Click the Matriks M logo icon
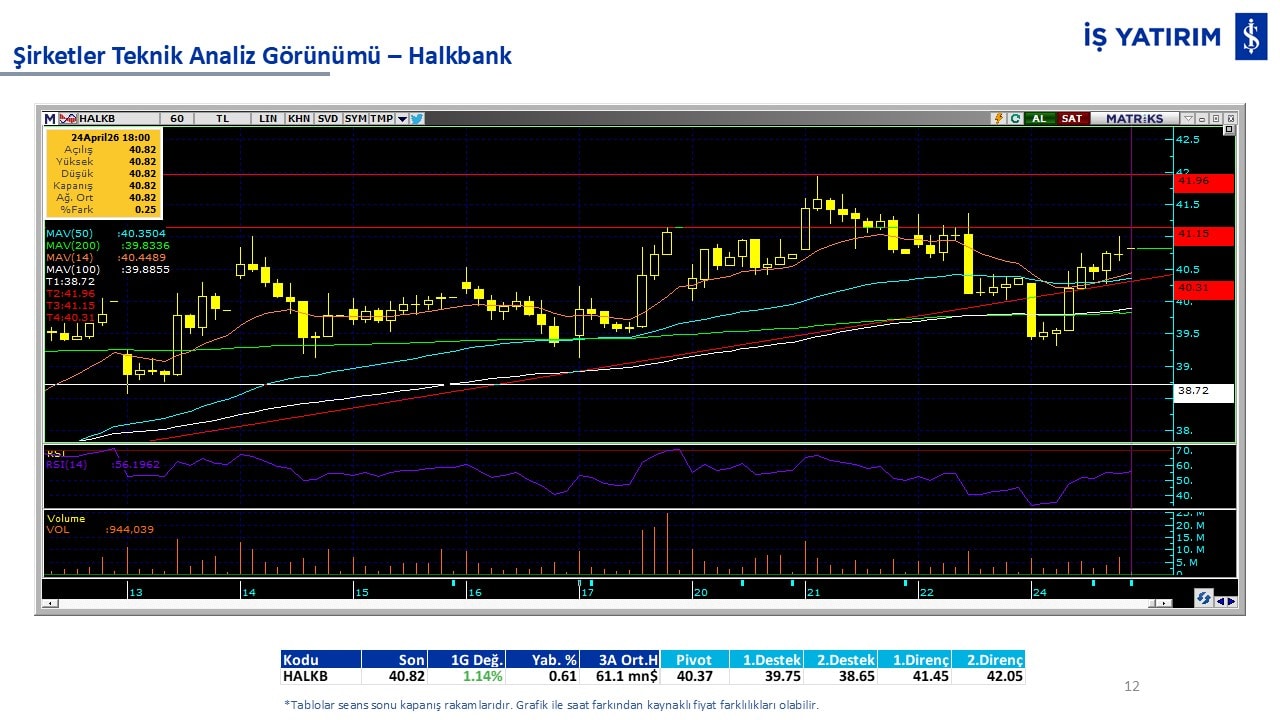The image size is (1280, 720). click(x=50, y=118)
